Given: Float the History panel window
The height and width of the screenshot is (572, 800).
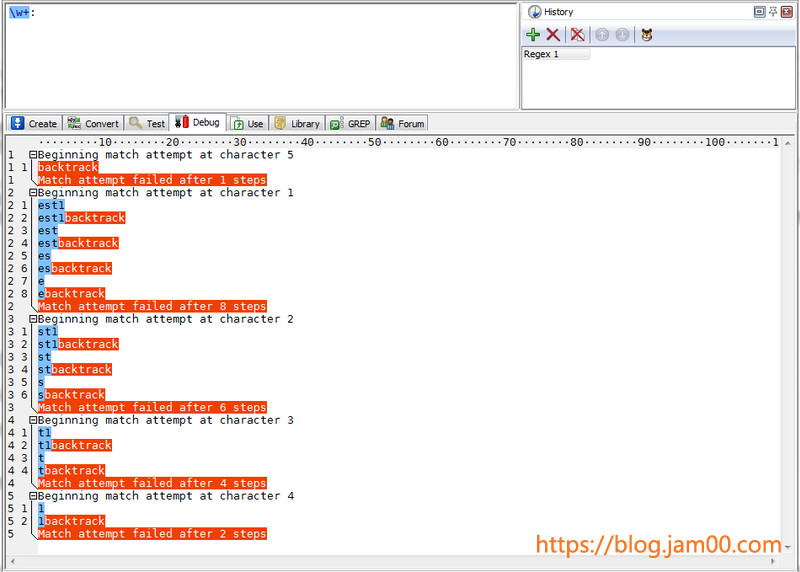Looking at the screenshot, I should coord(760,11).
